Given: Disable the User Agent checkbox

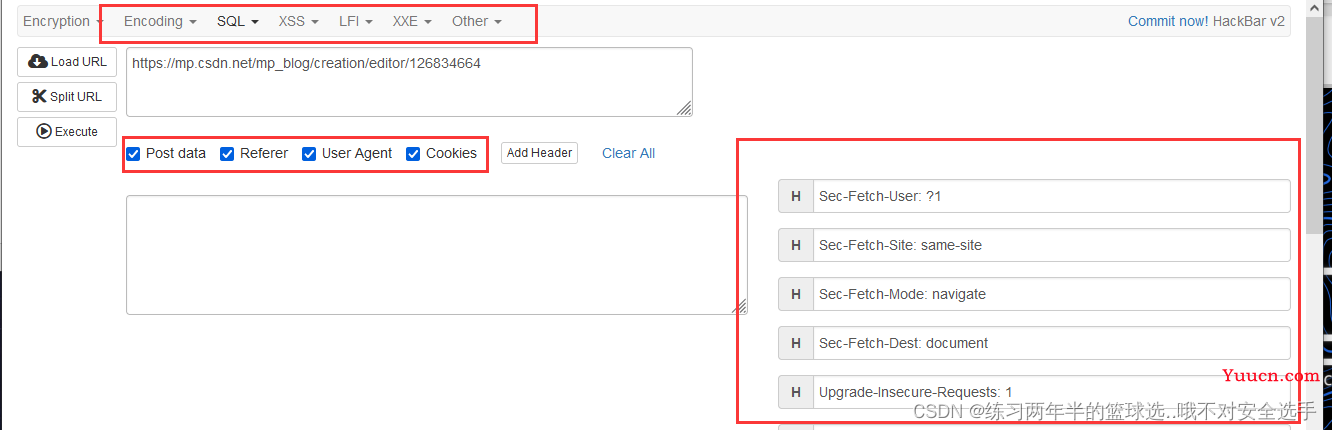Looking at the screenshot, I should tap(309, 154).
